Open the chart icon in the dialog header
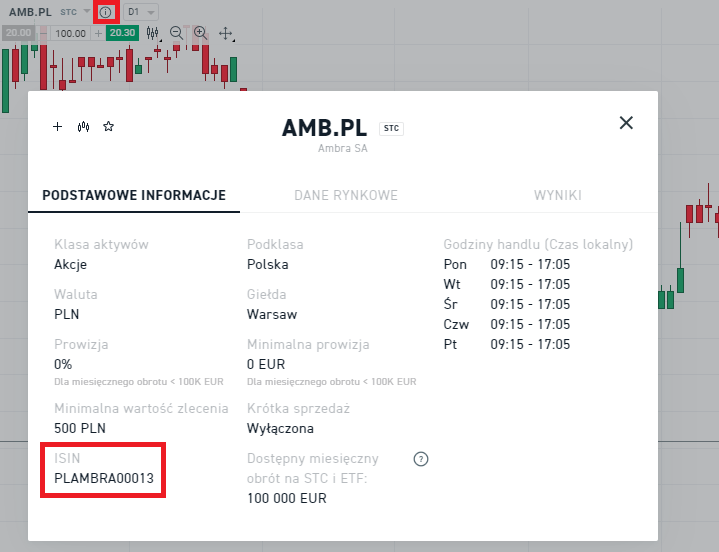 coord(84,127)
